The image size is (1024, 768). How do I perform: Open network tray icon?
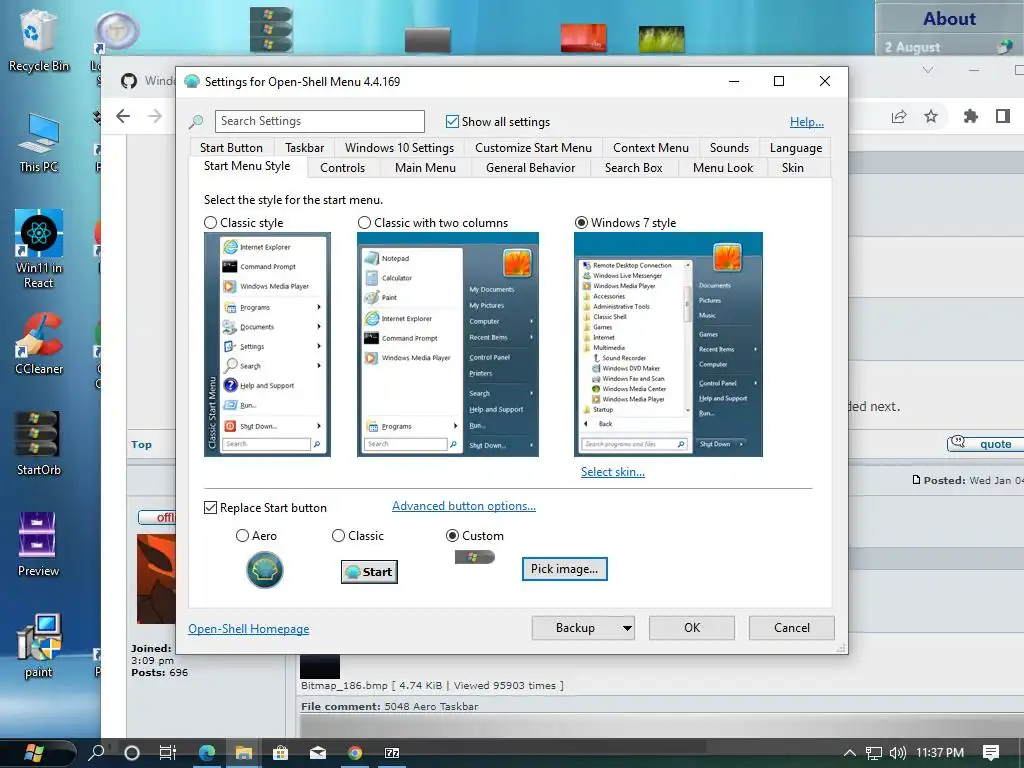click(x=873, y=753)
